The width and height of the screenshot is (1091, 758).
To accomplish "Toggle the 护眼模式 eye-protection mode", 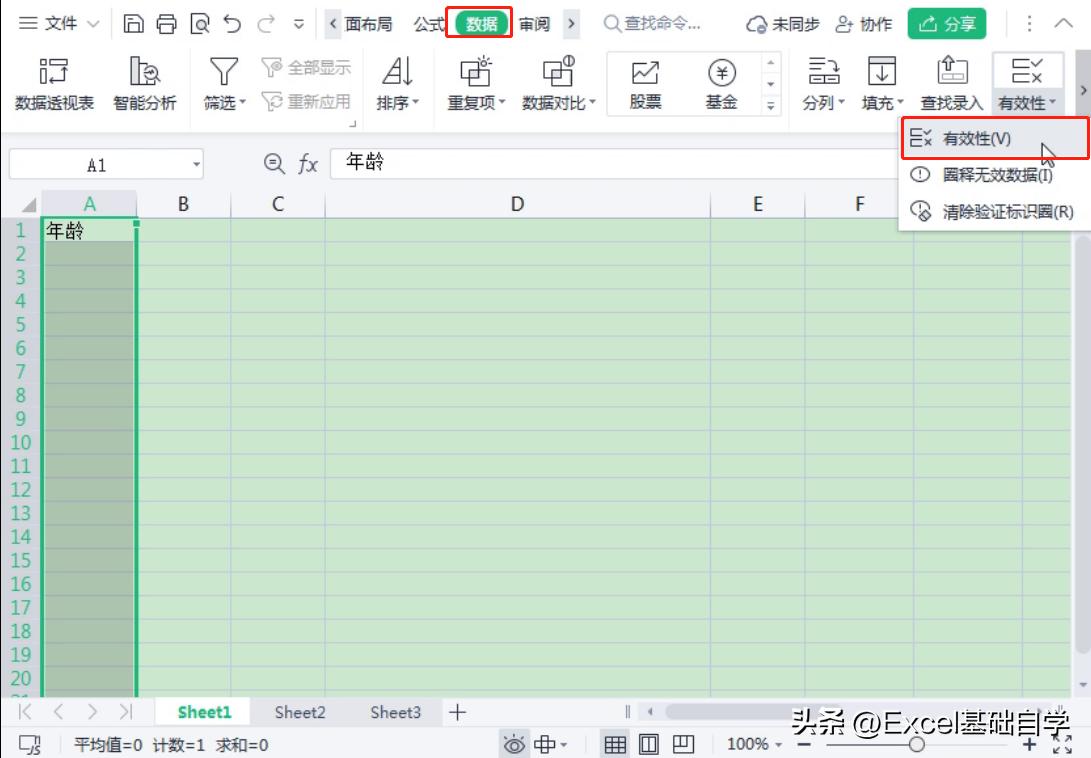I will click(x=514, y=744).
